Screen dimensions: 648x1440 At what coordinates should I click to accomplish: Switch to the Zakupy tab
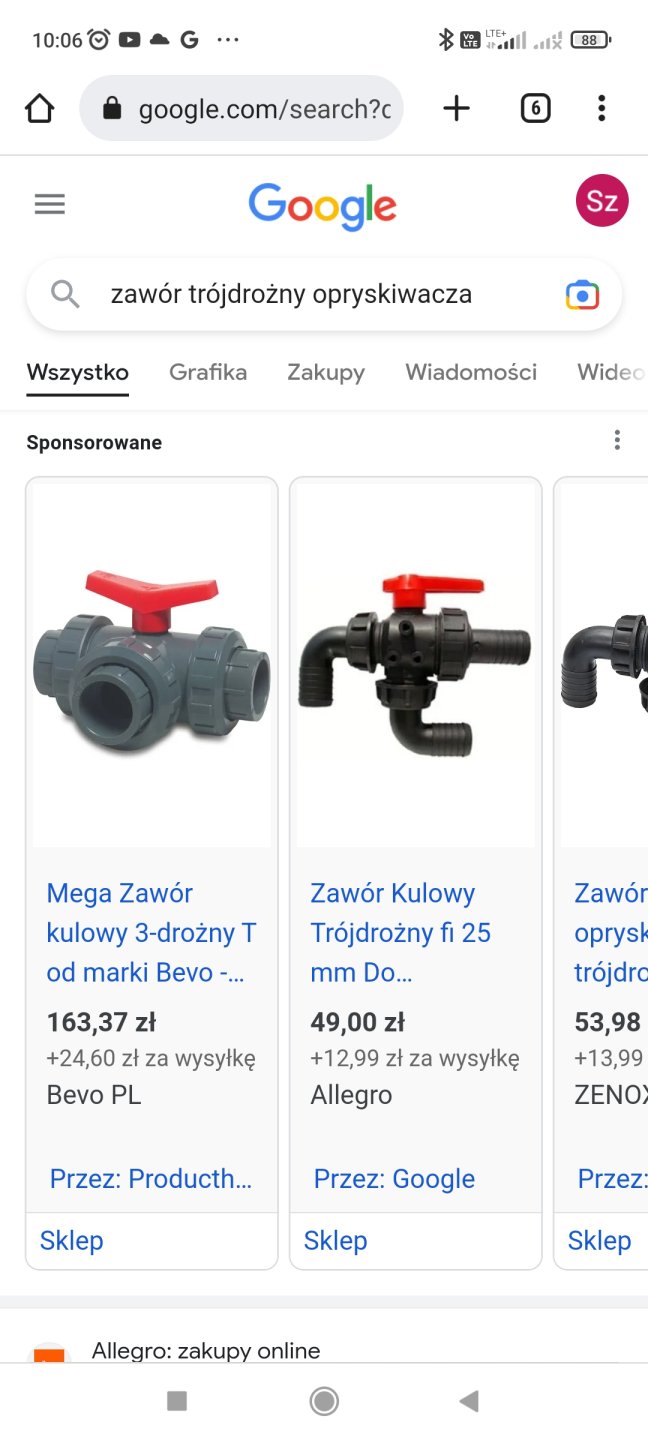326,372
